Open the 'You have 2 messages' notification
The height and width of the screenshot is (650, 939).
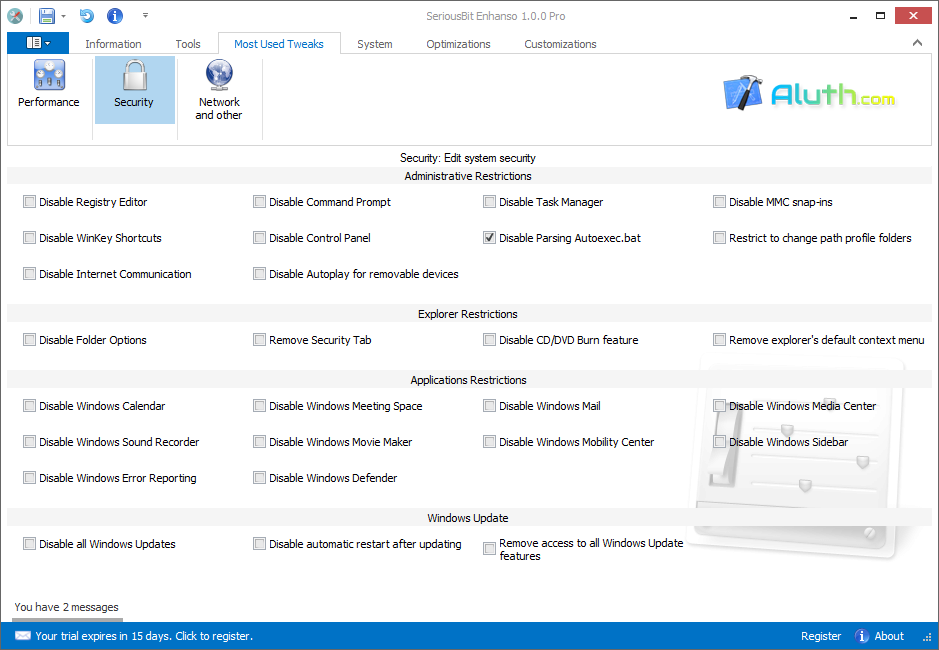65,607
